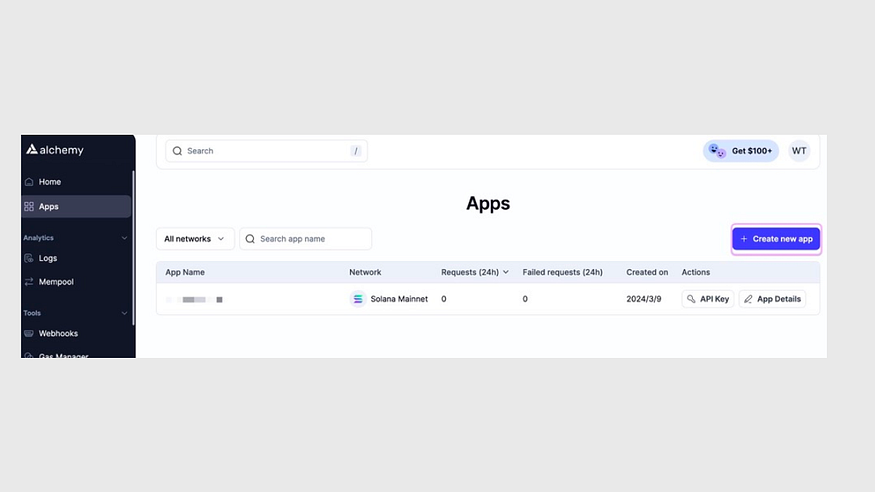Screen dimensions: 875x492
Task: Click Create new app button
Action: (776, 239)
